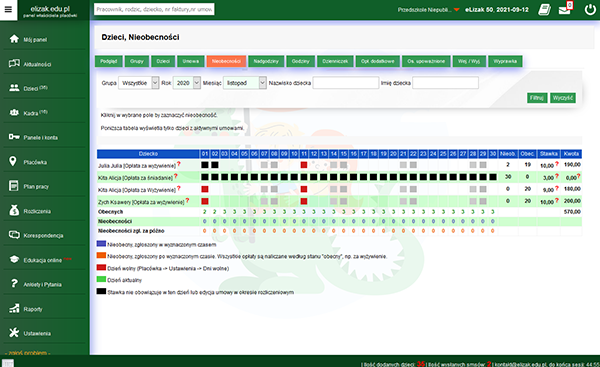Switch to the Grupy tab
This screenshot has width=600, height=367.
pos(137,61)
